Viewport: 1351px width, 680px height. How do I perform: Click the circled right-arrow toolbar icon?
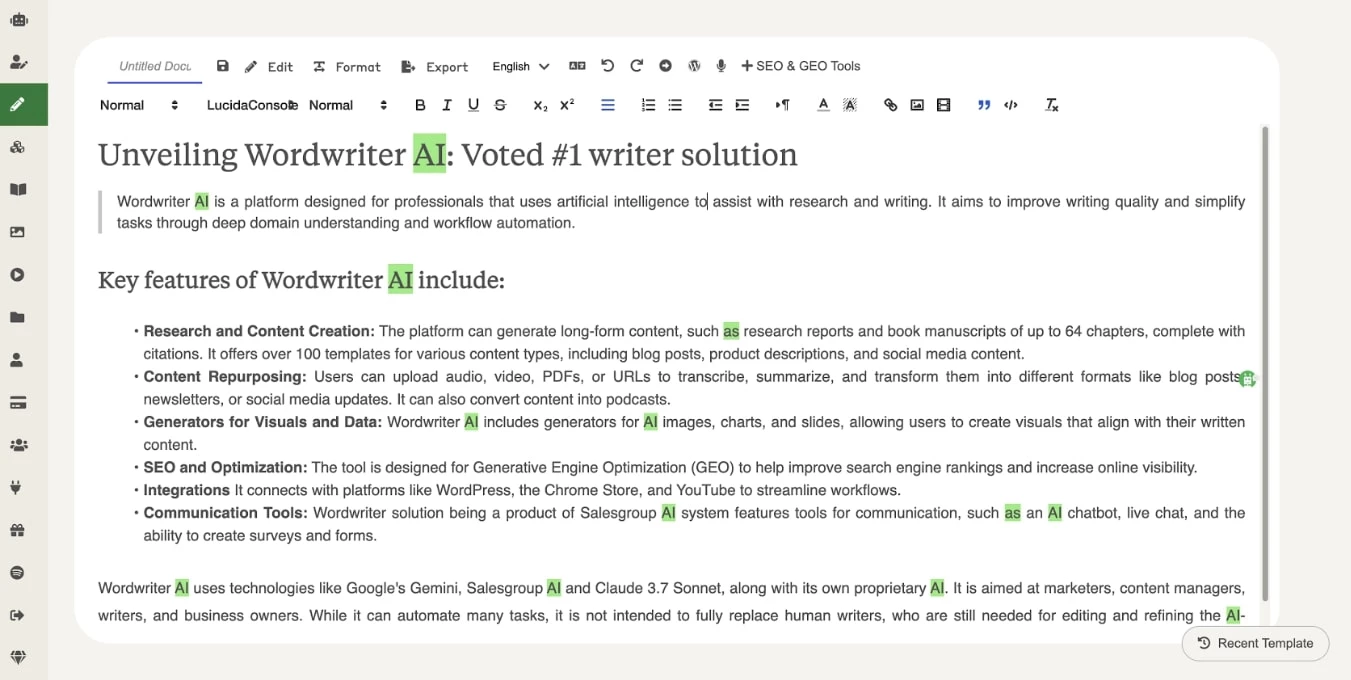pos(665,66)
